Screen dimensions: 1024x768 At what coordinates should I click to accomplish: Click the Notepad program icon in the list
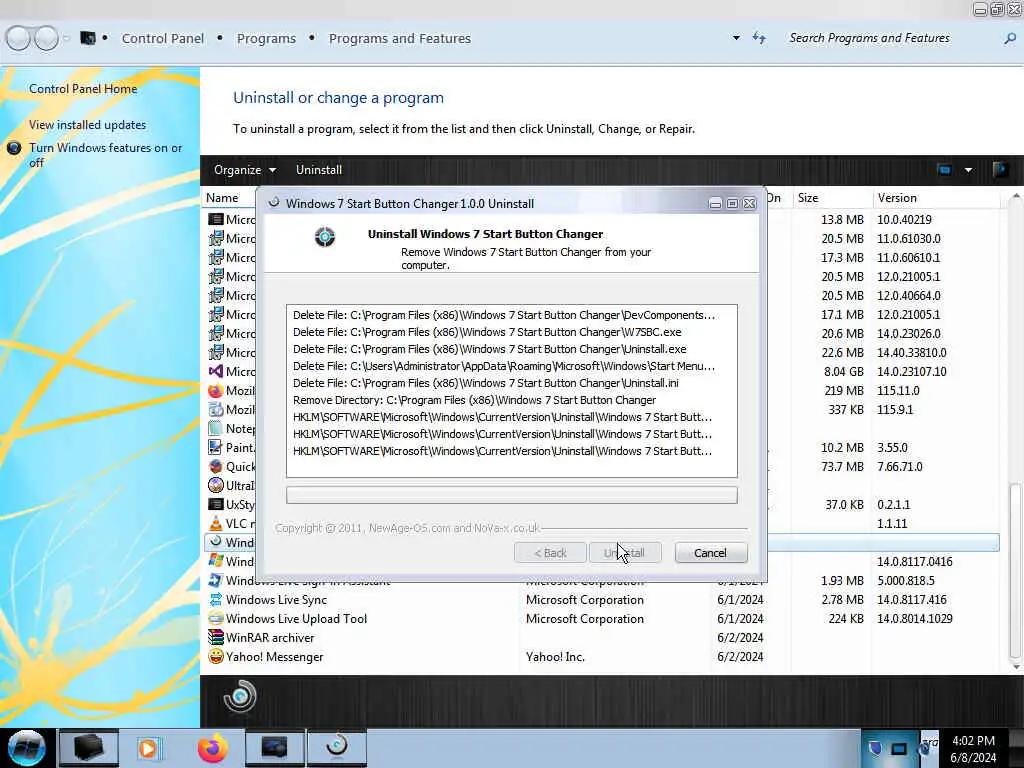click(x=216, y=428)
